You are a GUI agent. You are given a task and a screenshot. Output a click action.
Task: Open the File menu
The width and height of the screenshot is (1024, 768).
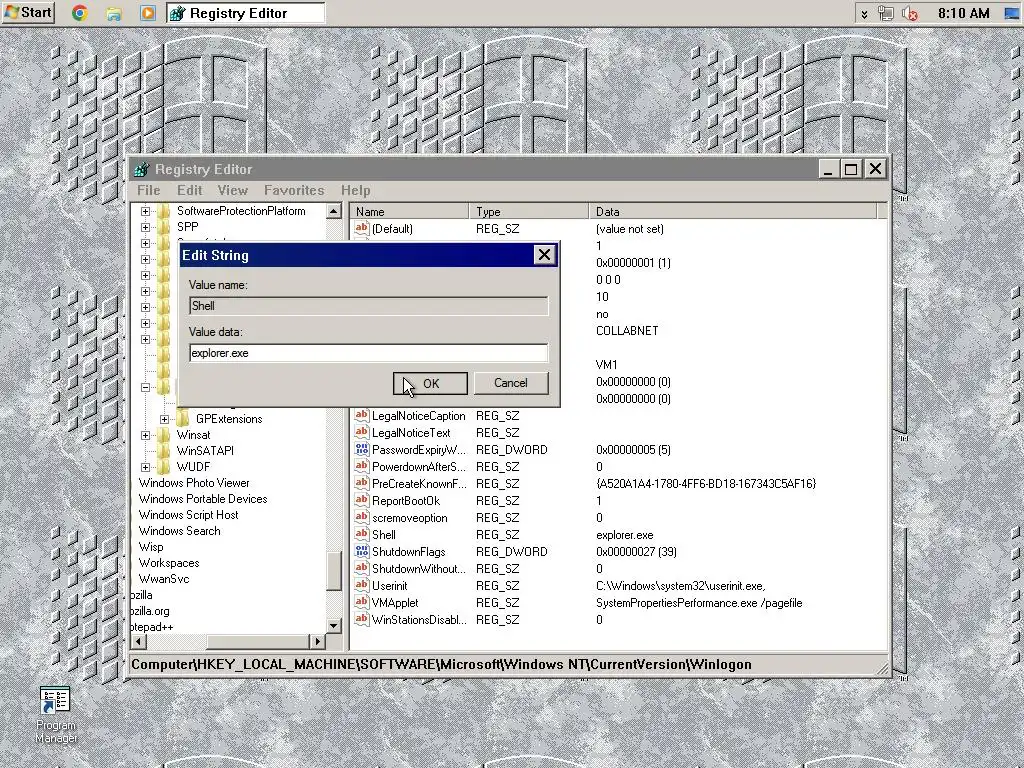[148, 190]
